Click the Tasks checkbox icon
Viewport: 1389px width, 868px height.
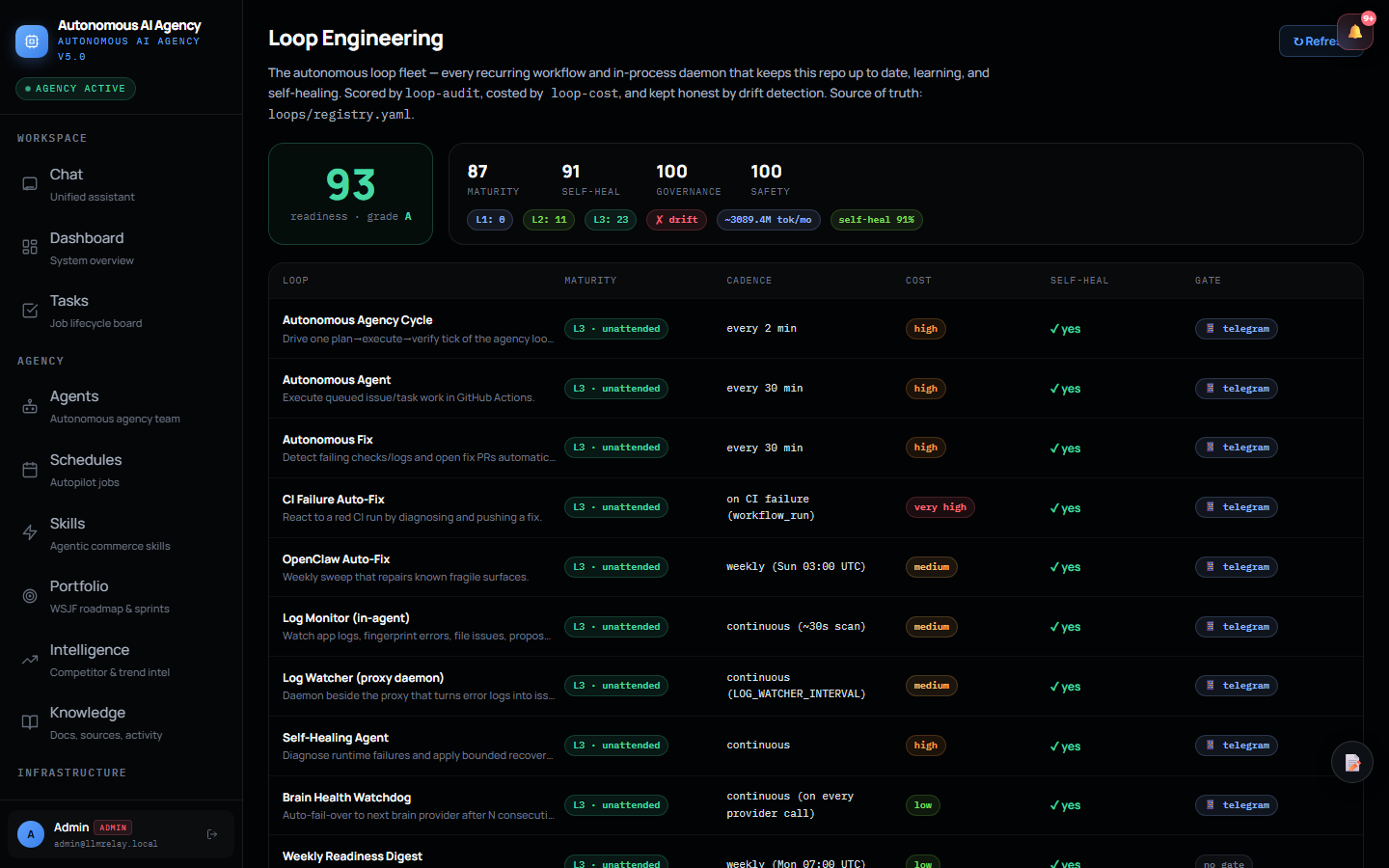pyautogui.click(x=30, y=311)
